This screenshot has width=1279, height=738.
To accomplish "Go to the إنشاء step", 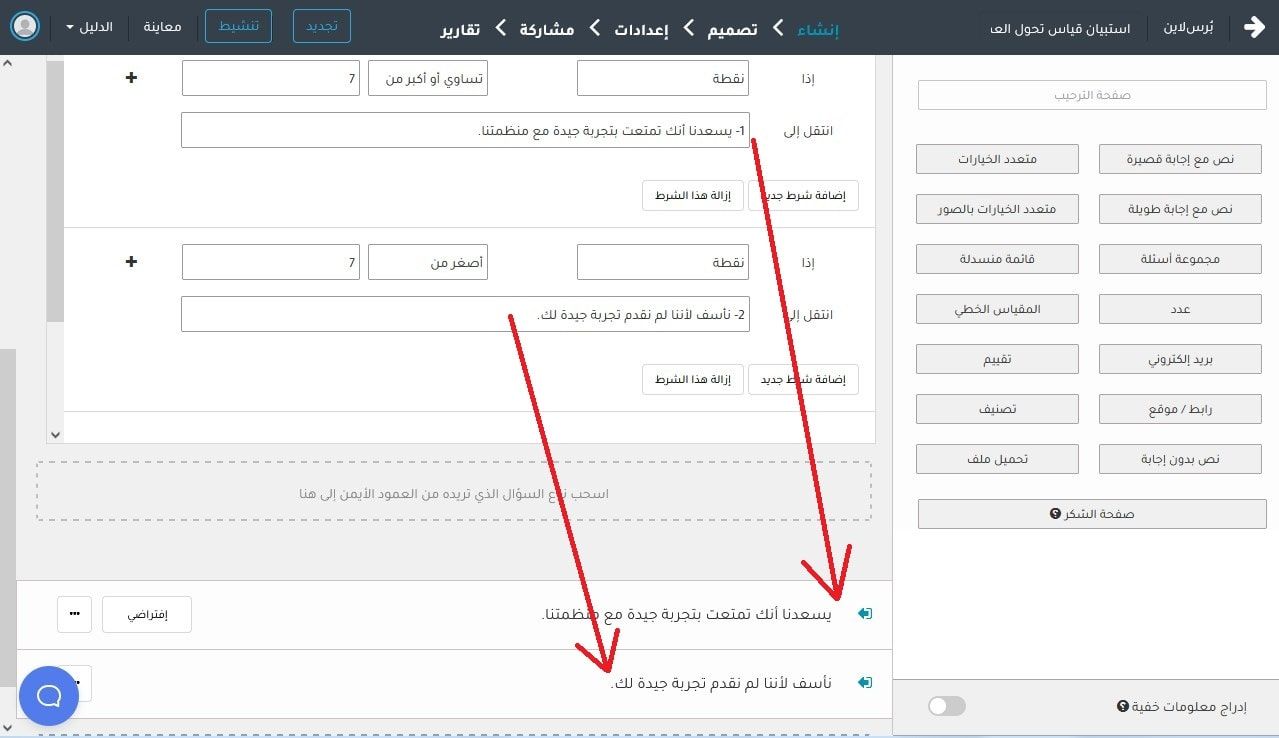I will [x=818, y=29].
